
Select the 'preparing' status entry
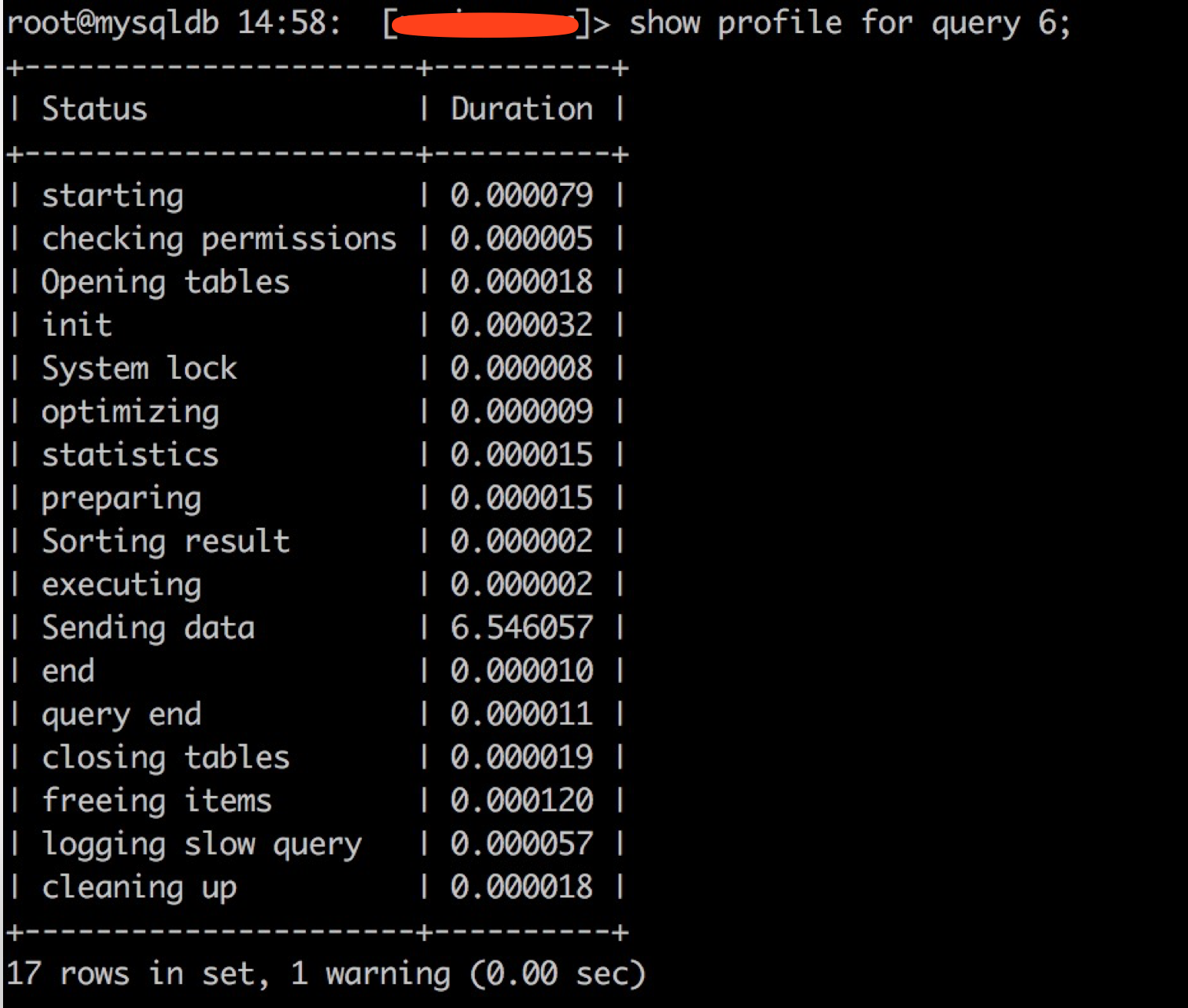[121, 497]
